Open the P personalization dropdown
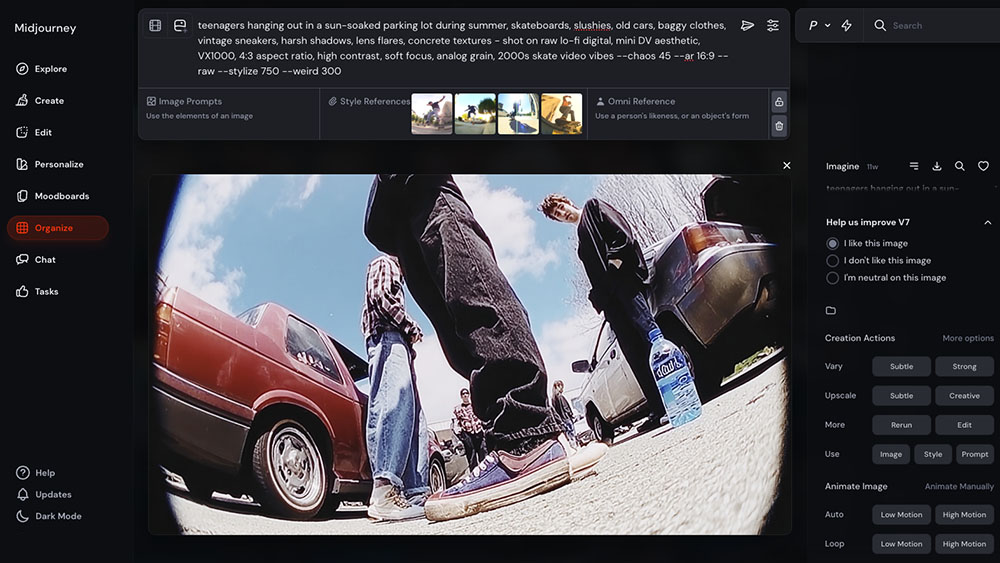1000x563 pixels. [819, 25]
